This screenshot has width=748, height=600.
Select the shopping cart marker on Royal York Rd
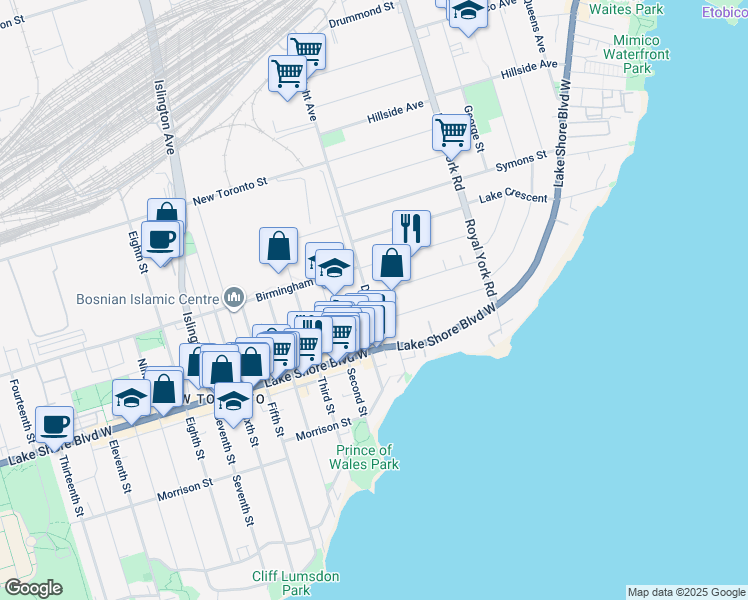pyautogui.click(x=452, y=132)
